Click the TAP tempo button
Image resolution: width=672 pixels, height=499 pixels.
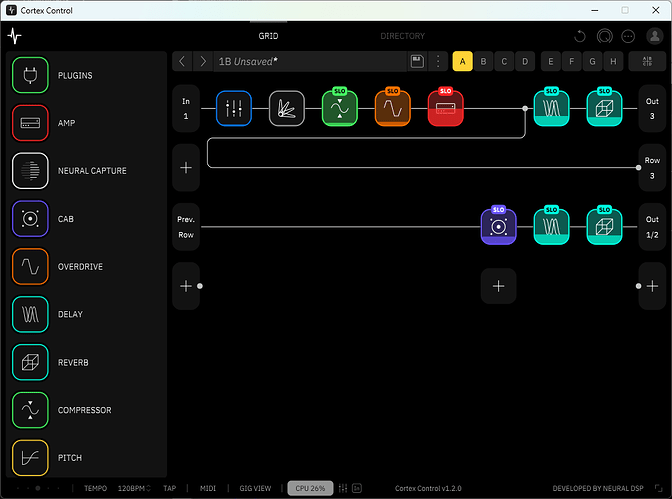pyautogui.click(x=170, y=488)
